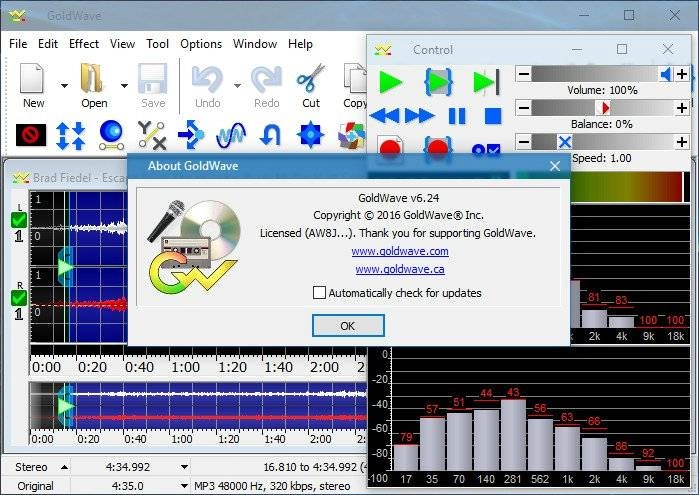This screenshot has width=699, height=495.
Task: Expand the Open button dropdown arrow
Action: [124, 85]
